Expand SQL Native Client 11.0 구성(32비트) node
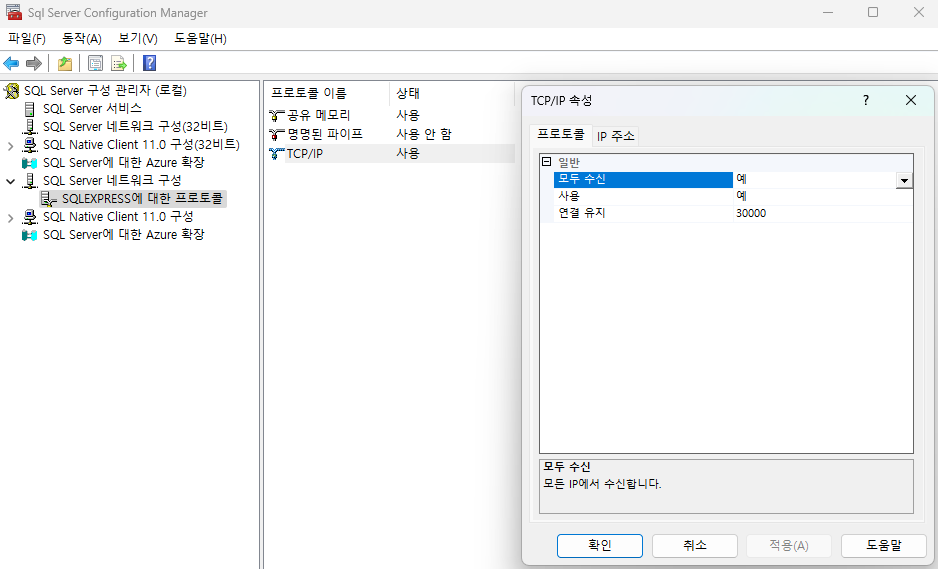The width and height of the screenshot is (938, 569). pyautogui.click(x=10, y=145)
